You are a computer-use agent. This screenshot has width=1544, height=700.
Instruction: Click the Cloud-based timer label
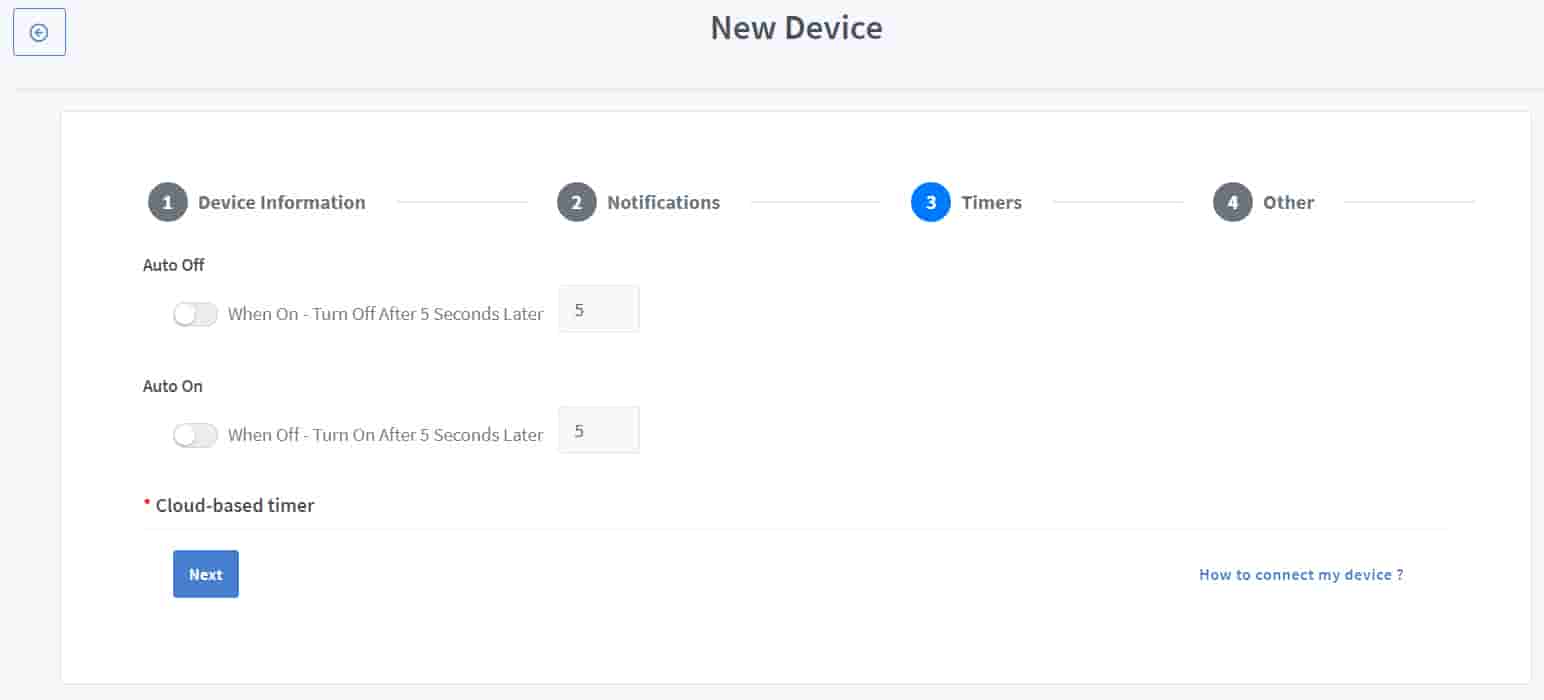(235, 506)
